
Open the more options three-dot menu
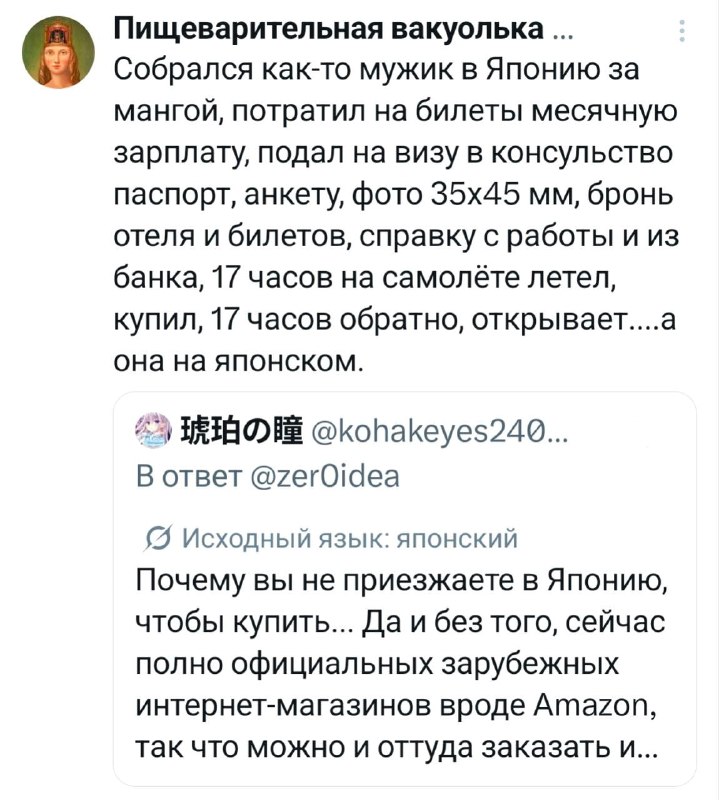(x=683, y=35)
